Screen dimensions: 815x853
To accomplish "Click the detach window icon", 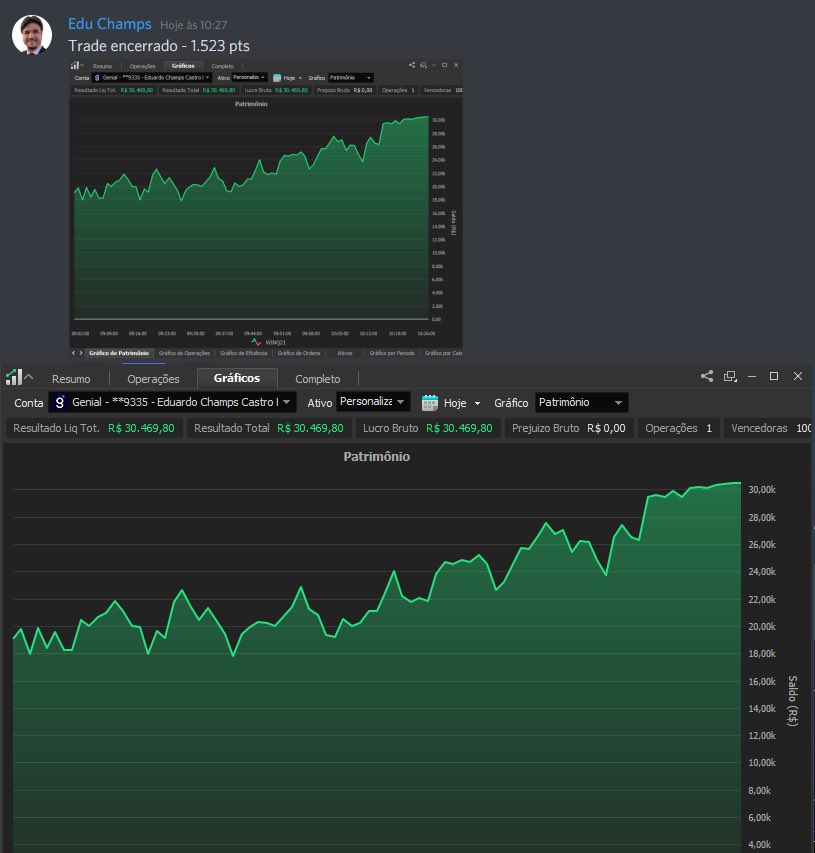I will [730, 376].
